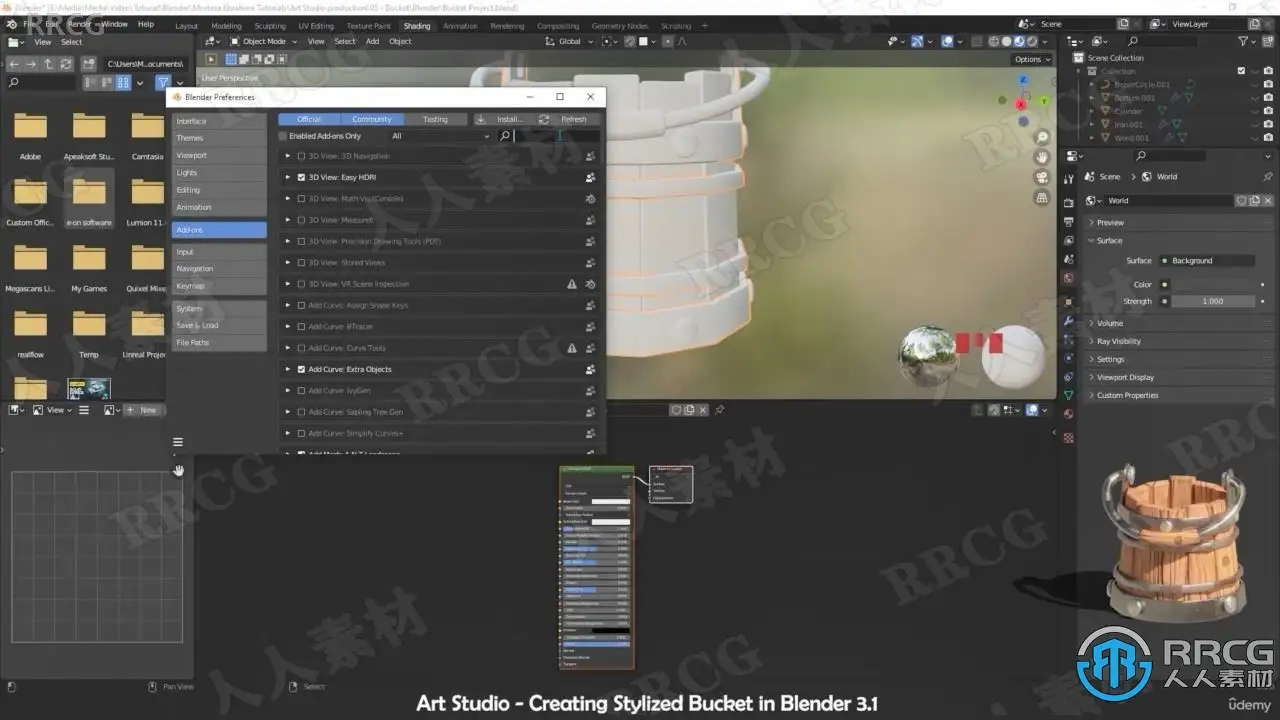Toggle the camera view icon in the viewport
Image resolution: width=1280 pixels, height=720 pixels.
1042,177
